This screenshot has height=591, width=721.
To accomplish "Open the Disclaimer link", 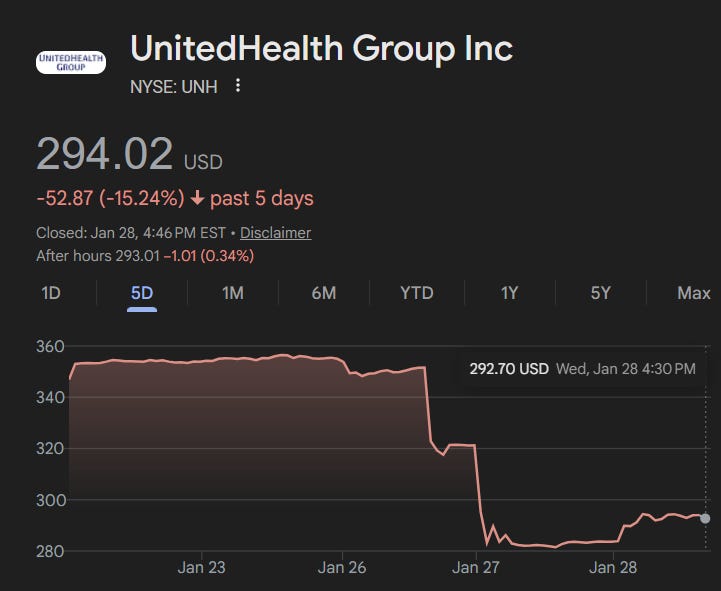I will pos(275,233).
